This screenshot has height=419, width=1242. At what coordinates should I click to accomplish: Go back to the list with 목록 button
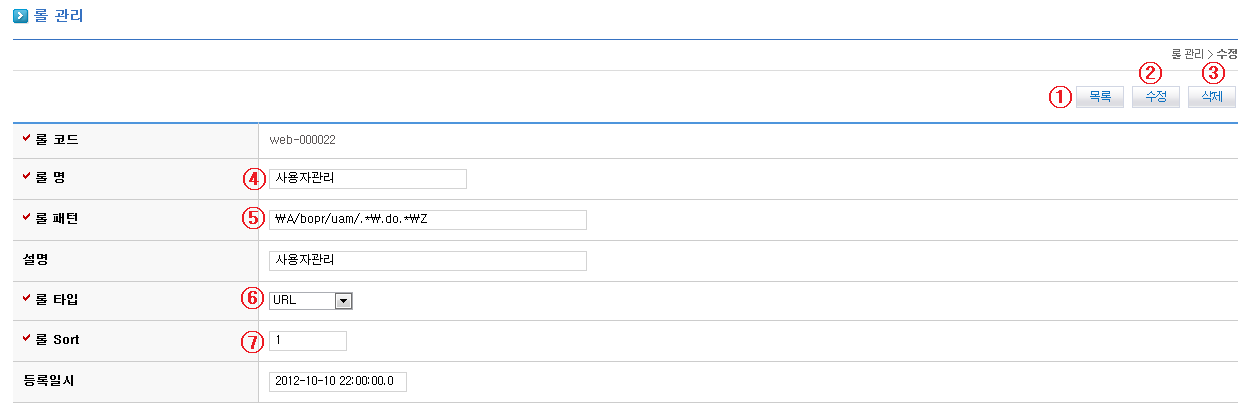1100,97
